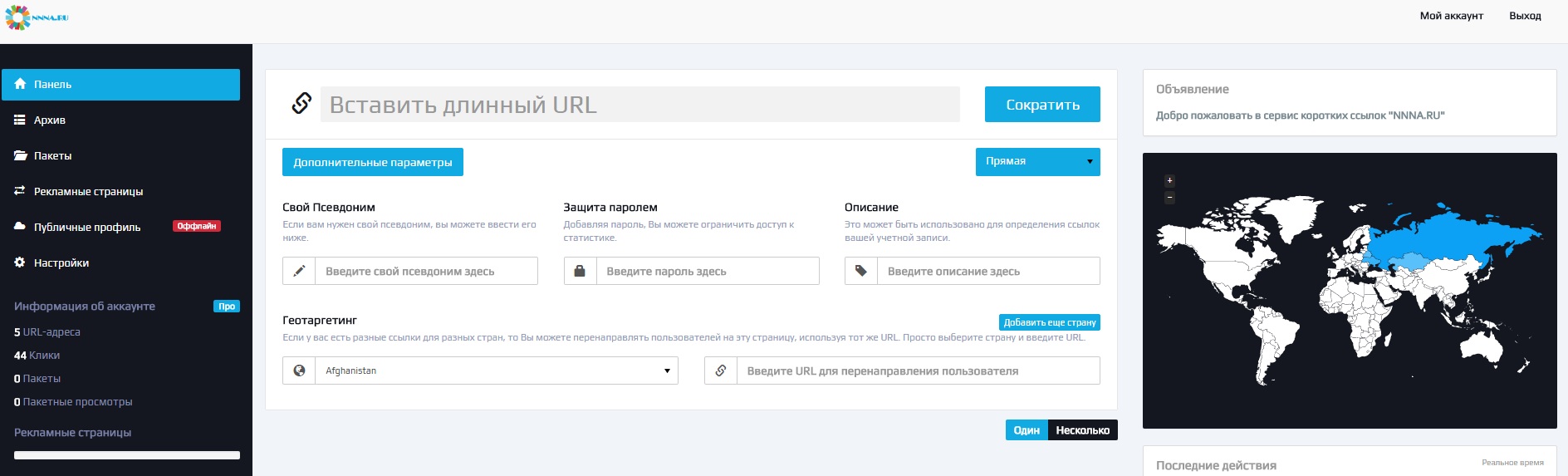Click the Вставить длинный URL input field
This screenshot has width=1568, height=476.
[x=639, y=105]
